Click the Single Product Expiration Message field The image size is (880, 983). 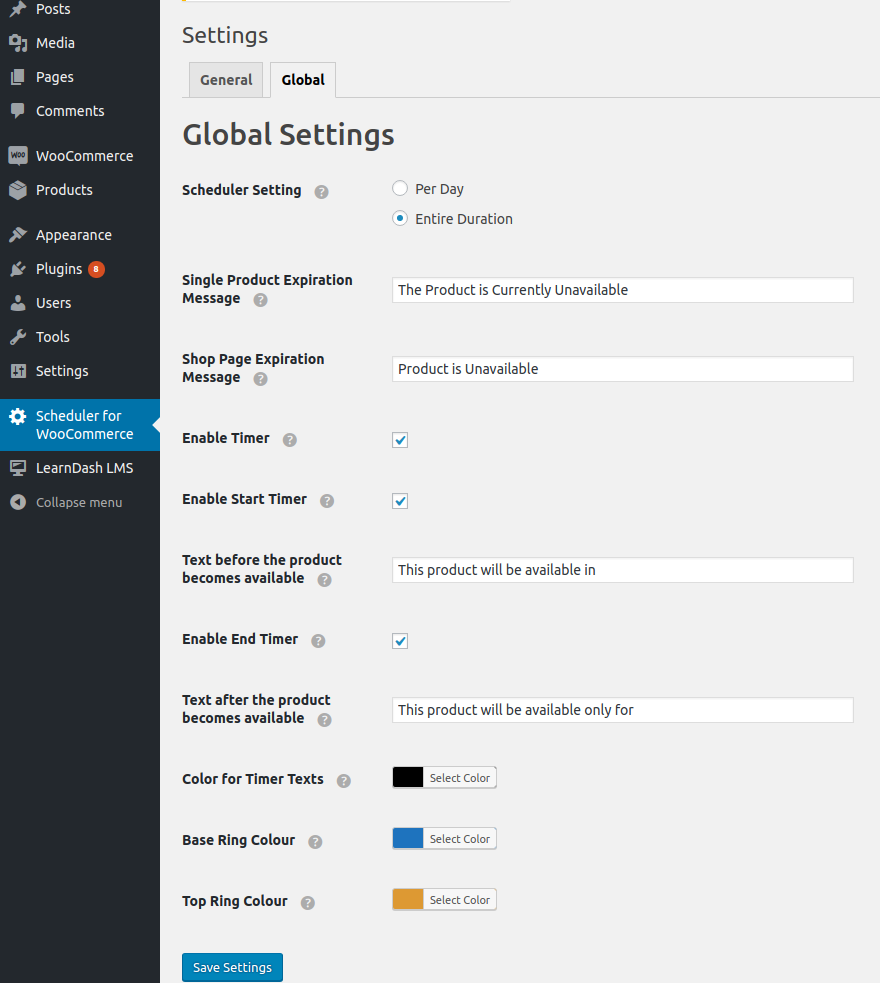coord(622,290)
